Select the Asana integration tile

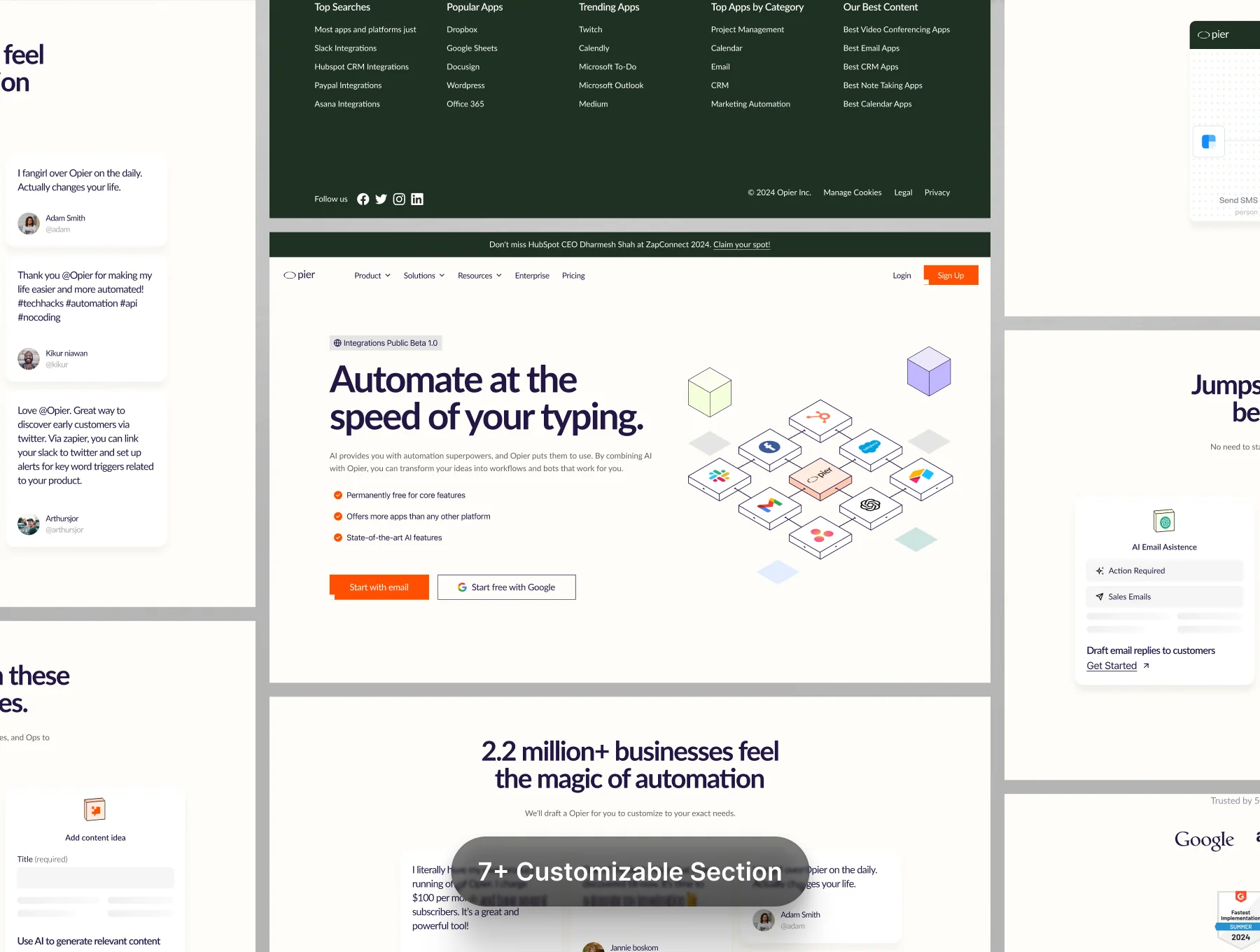point(820,536)
